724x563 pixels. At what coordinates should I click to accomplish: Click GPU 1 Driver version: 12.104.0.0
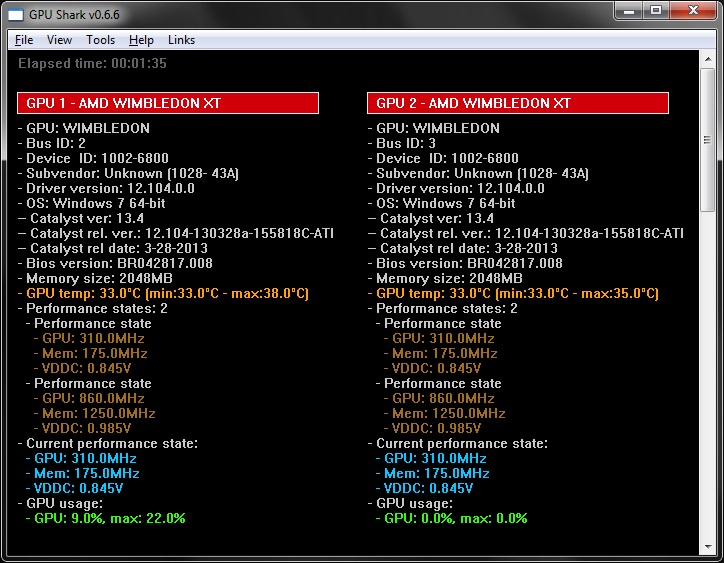106,188
